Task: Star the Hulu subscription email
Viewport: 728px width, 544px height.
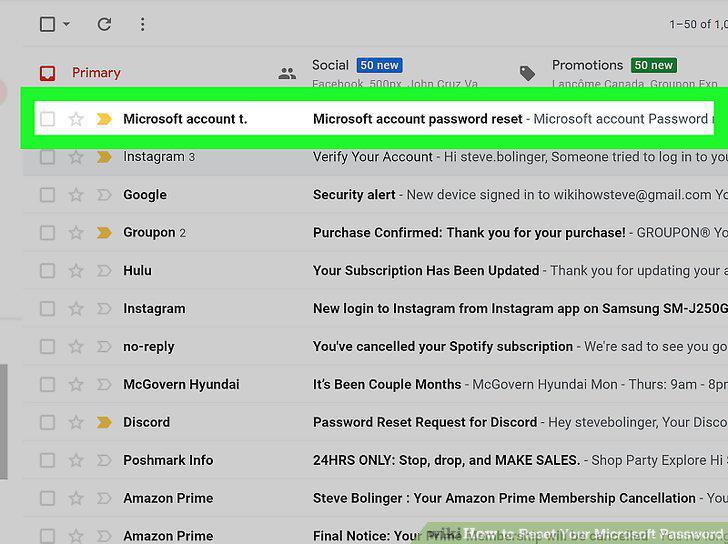Action: [76, 271]
